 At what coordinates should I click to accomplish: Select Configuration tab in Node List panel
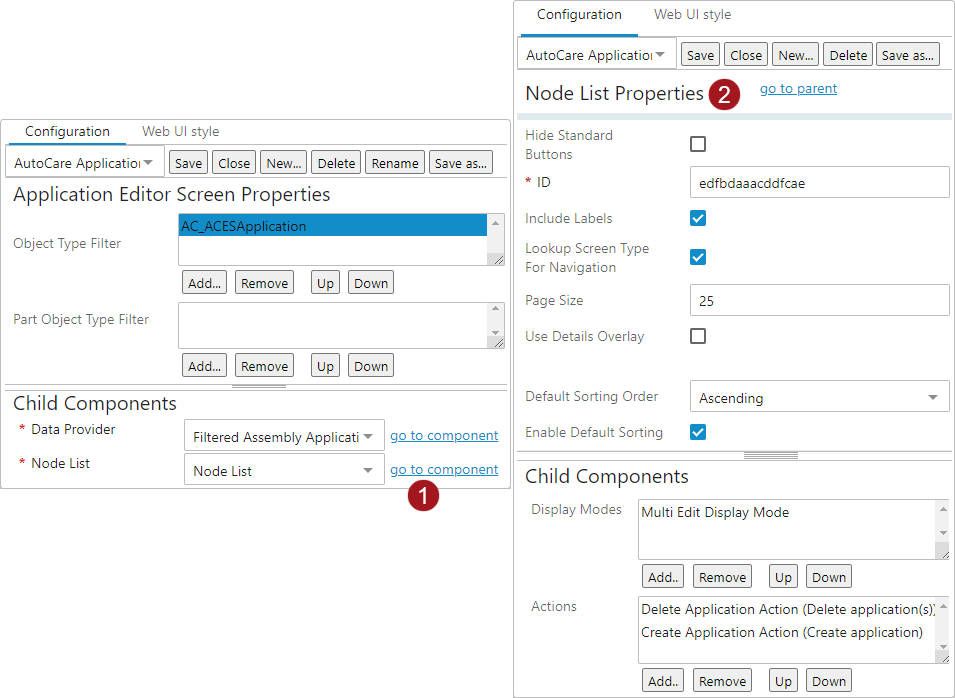coord(579,15)
